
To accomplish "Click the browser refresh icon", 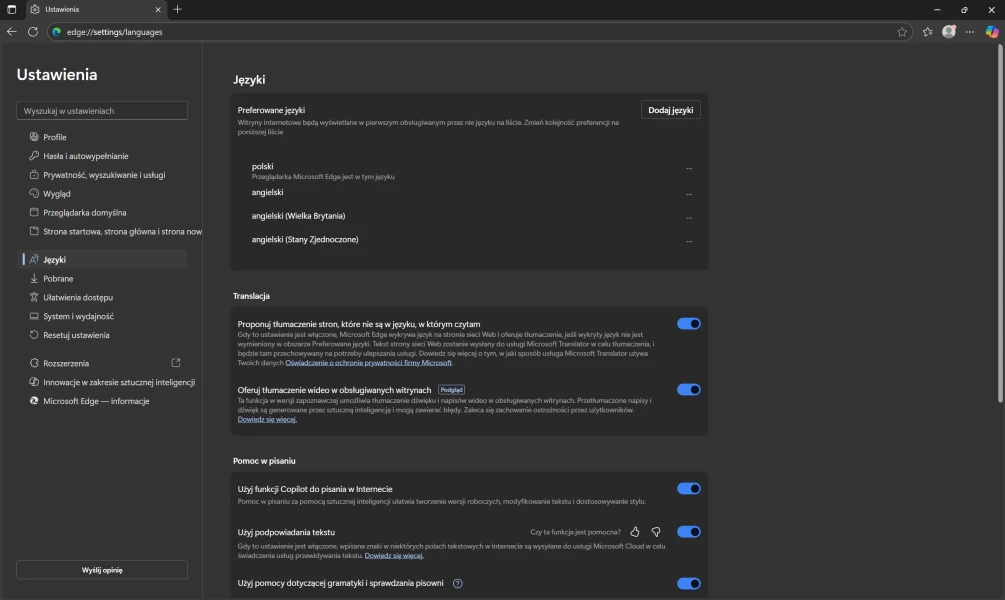I will [x=33, y=32].
